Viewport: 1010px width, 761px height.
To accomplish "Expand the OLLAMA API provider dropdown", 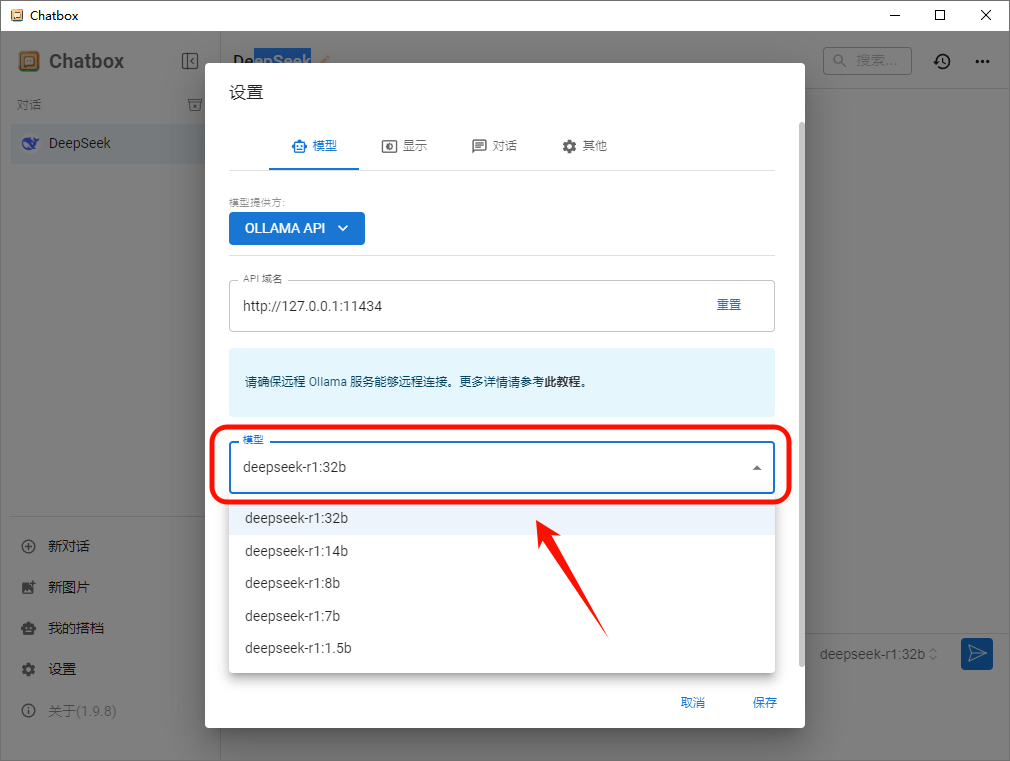I will tap(296, 228).
